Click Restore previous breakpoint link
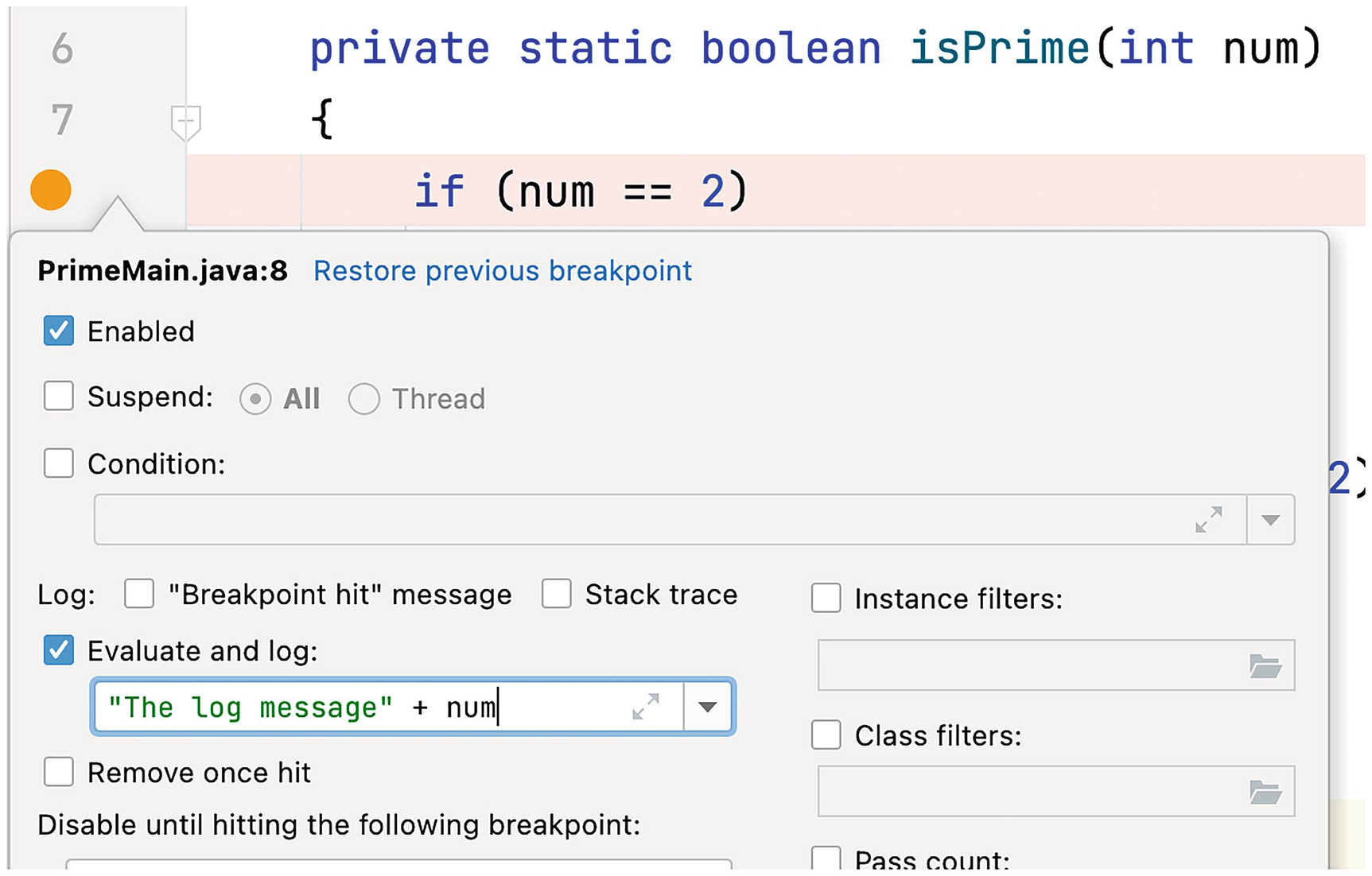 pyautogui.click(x=503, y=271)
